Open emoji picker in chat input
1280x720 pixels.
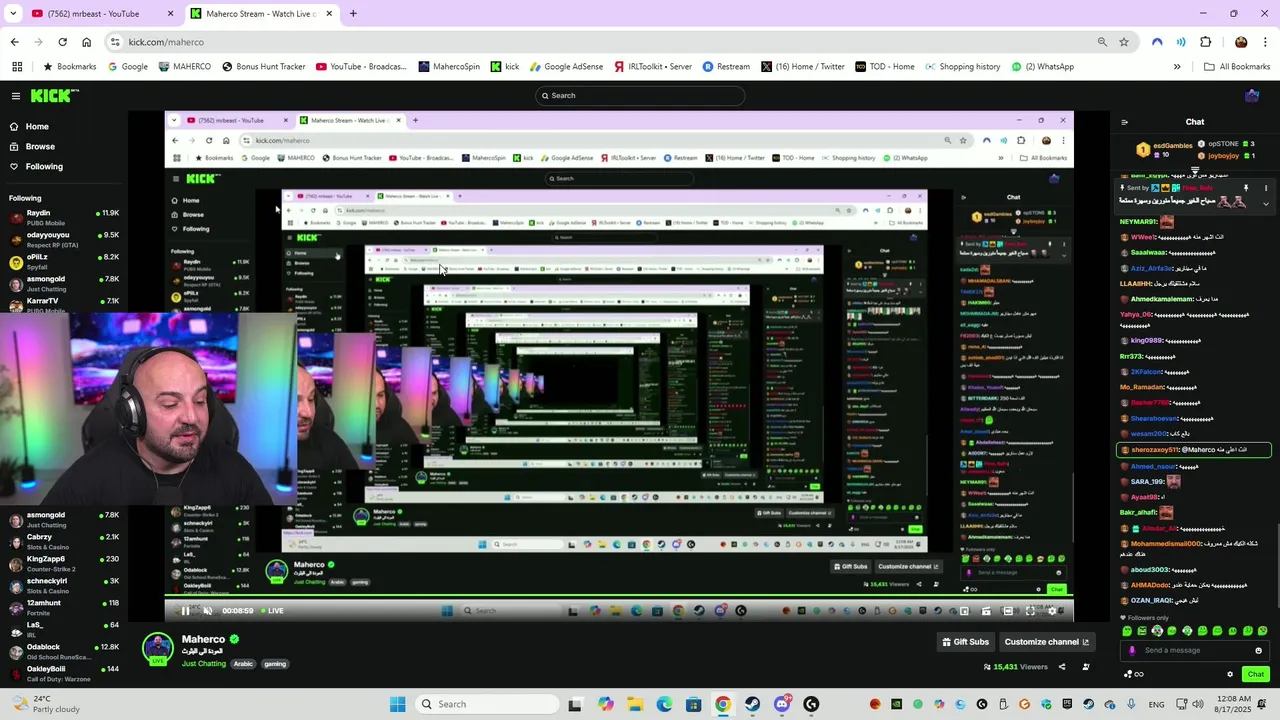pos(1258,651)
